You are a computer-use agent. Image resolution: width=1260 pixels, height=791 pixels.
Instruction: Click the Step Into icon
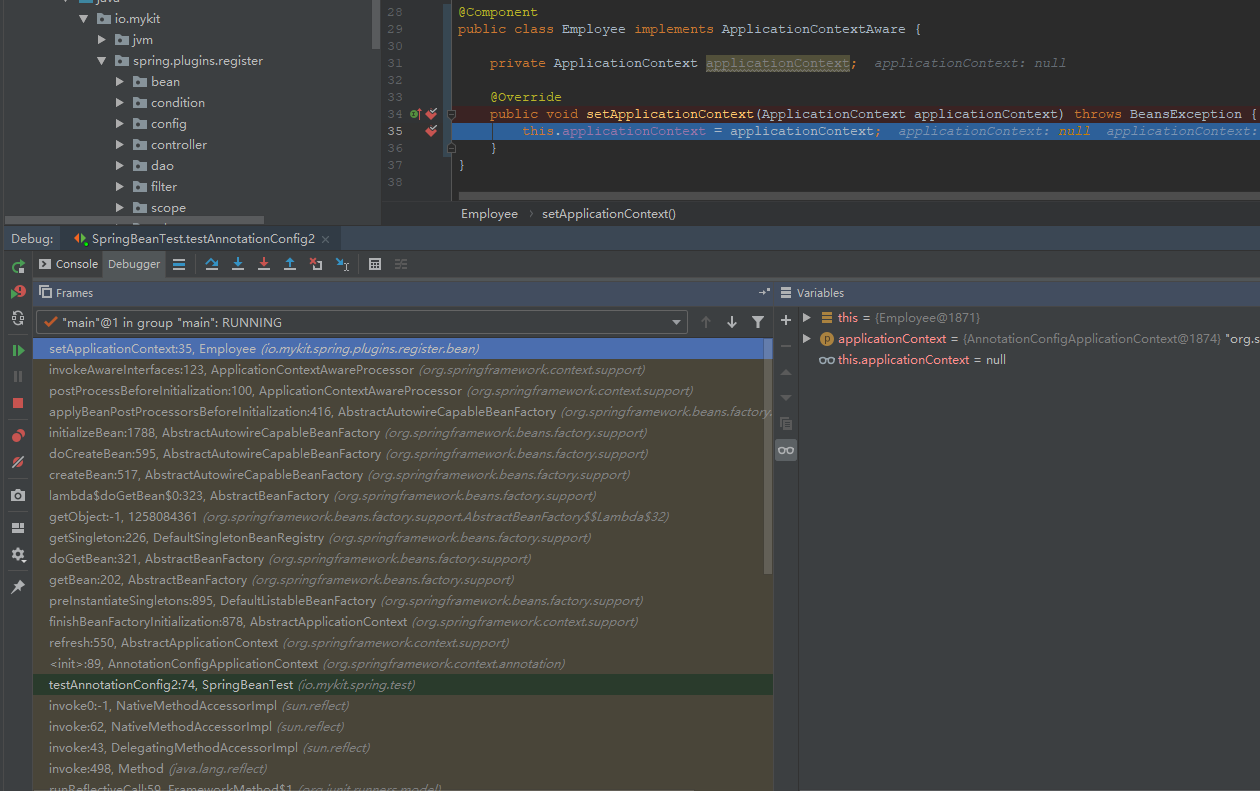[x=238, y=264]
